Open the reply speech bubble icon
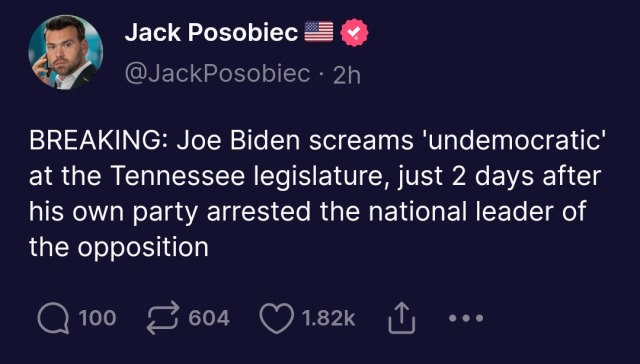 pos(53,318)
